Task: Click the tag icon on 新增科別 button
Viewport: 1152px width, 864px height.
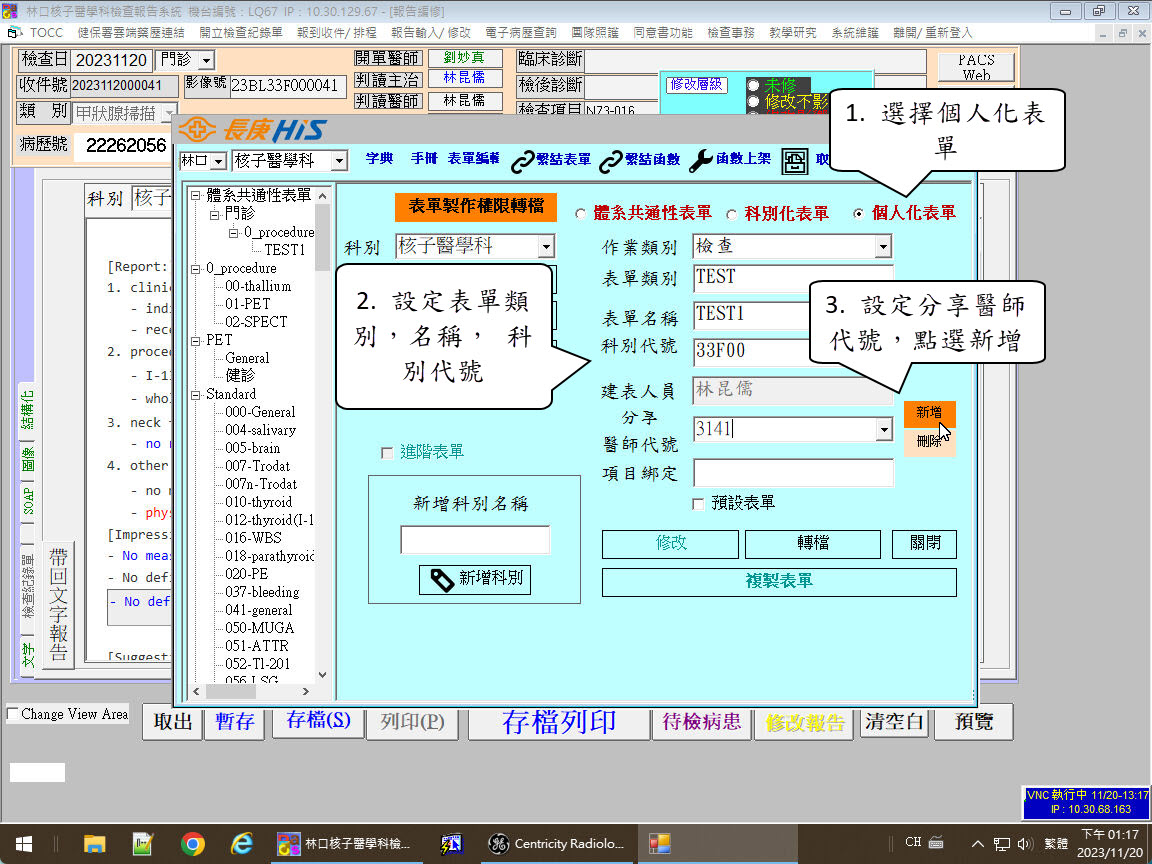Action: [x=441, y=579]
